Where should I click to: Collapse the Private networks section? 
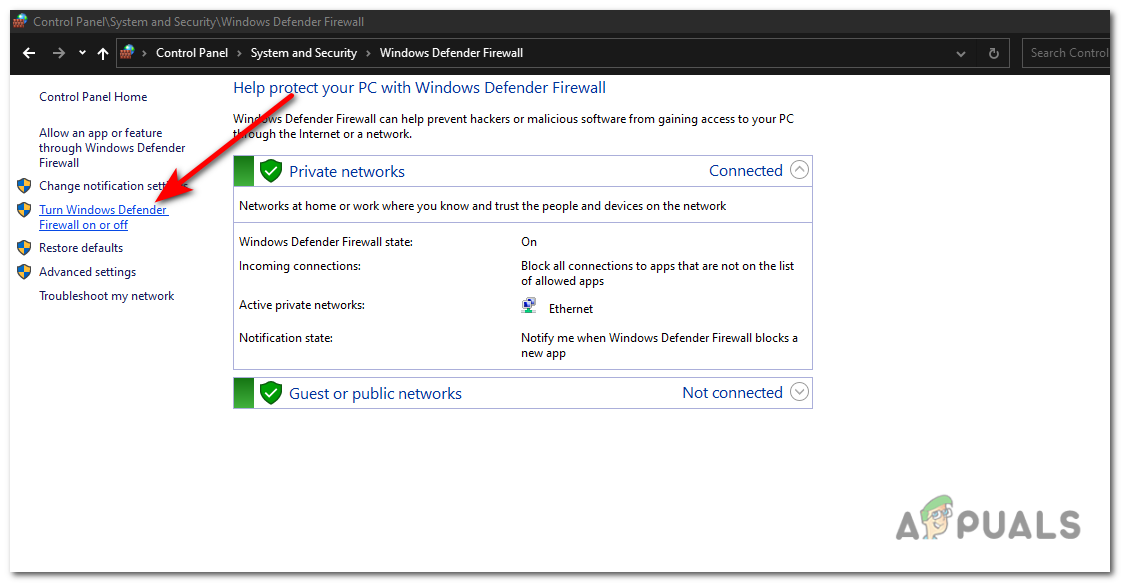[799, 170]
